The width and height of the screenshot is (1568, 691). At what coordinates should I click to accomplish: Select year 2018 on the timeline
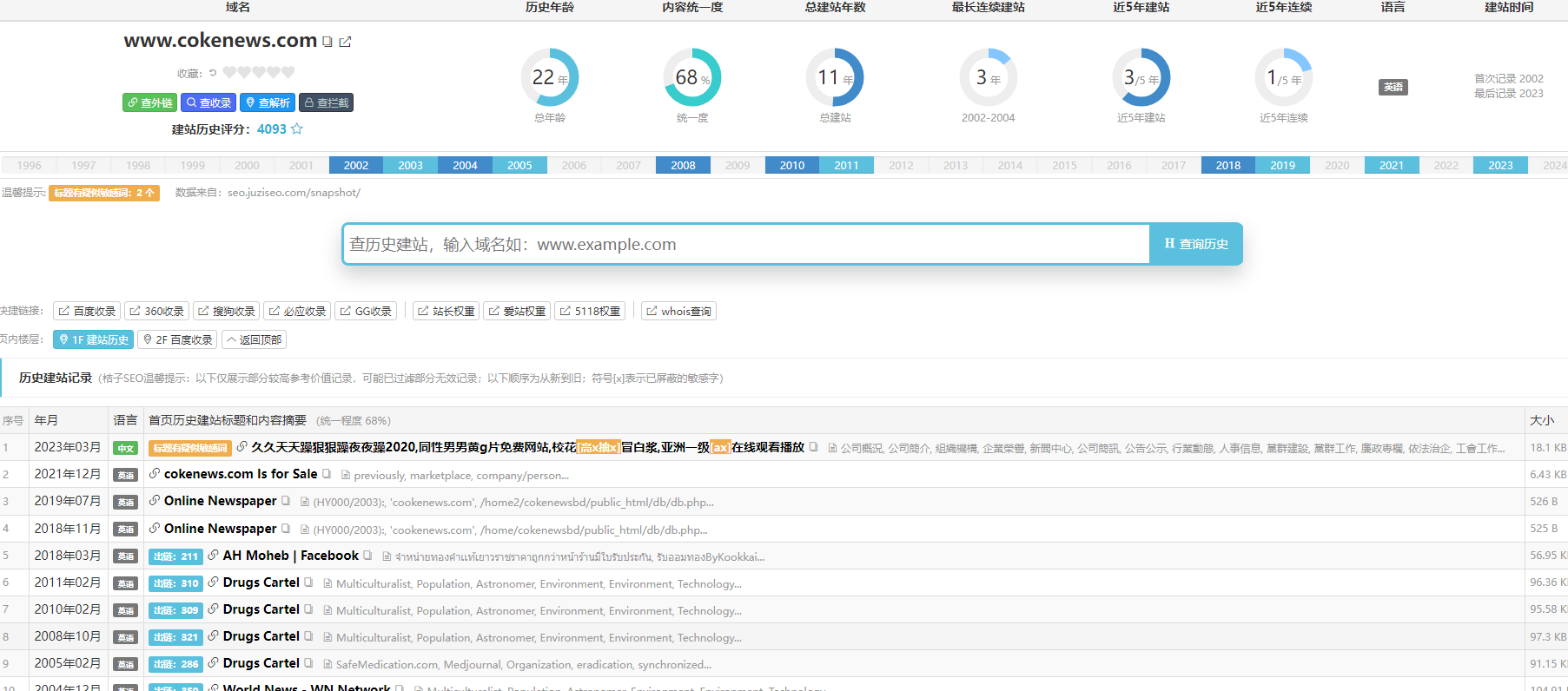click(x=1228, y=165)
